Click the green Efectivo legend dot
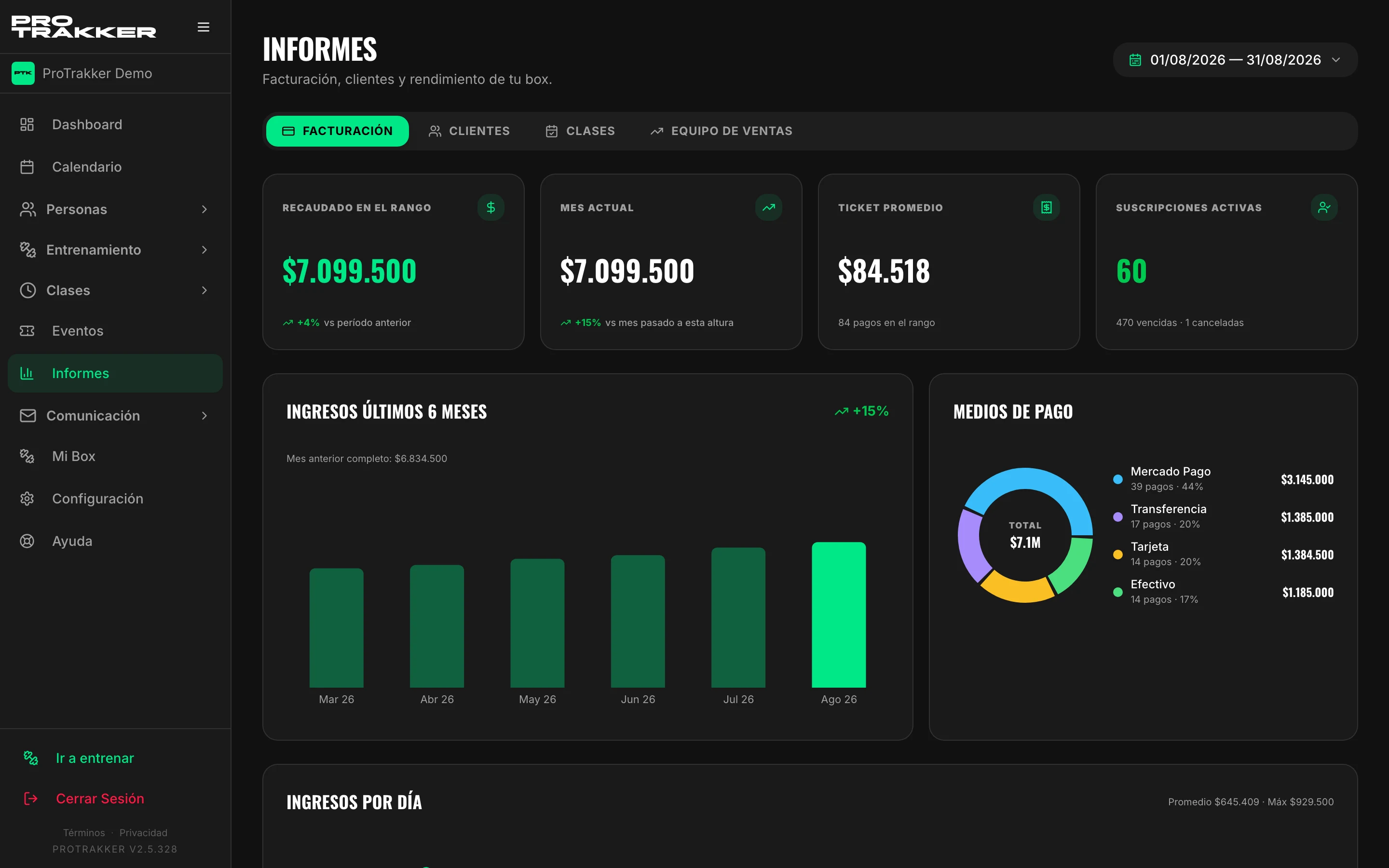The image size is (1389, 868). [x=1117, y=592]
